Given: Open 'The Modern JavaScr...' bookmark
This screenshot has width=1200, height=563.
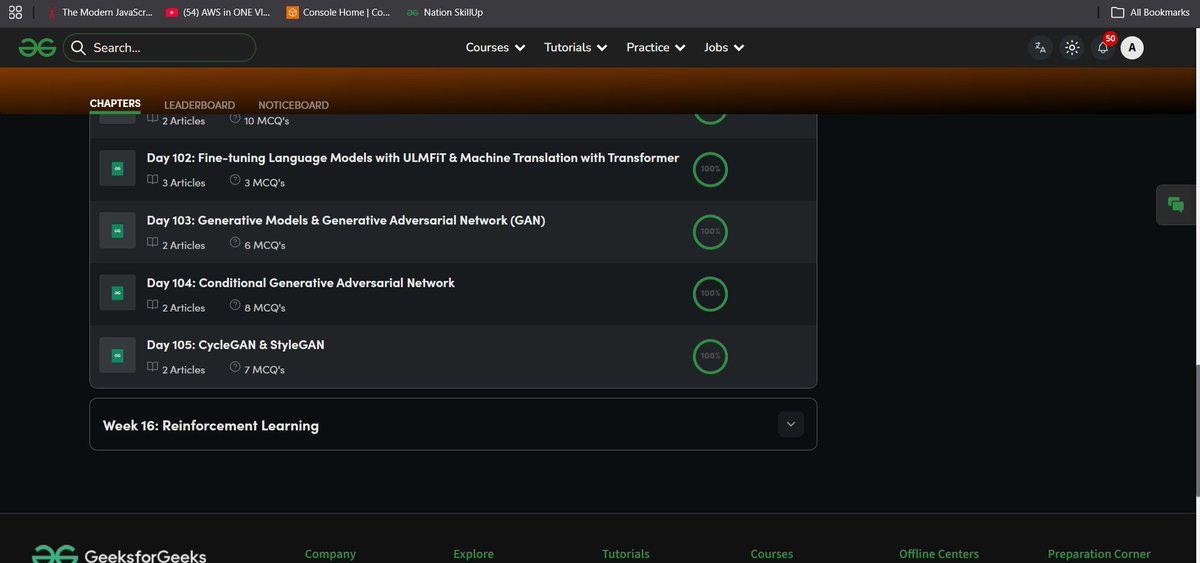Looking at the screenshot, I should 99,12.
